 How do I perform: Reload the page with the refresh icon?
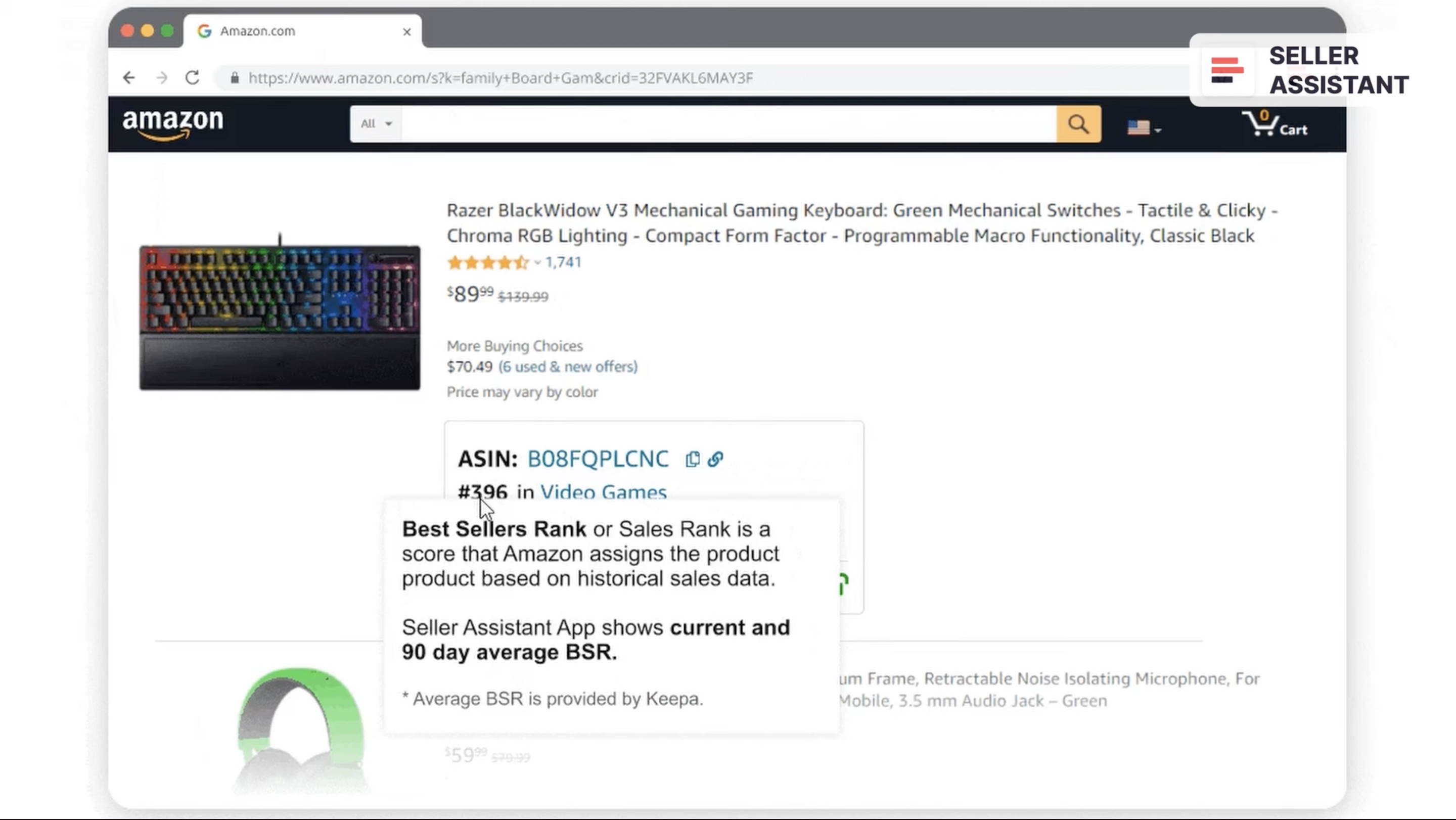[193, 77]
